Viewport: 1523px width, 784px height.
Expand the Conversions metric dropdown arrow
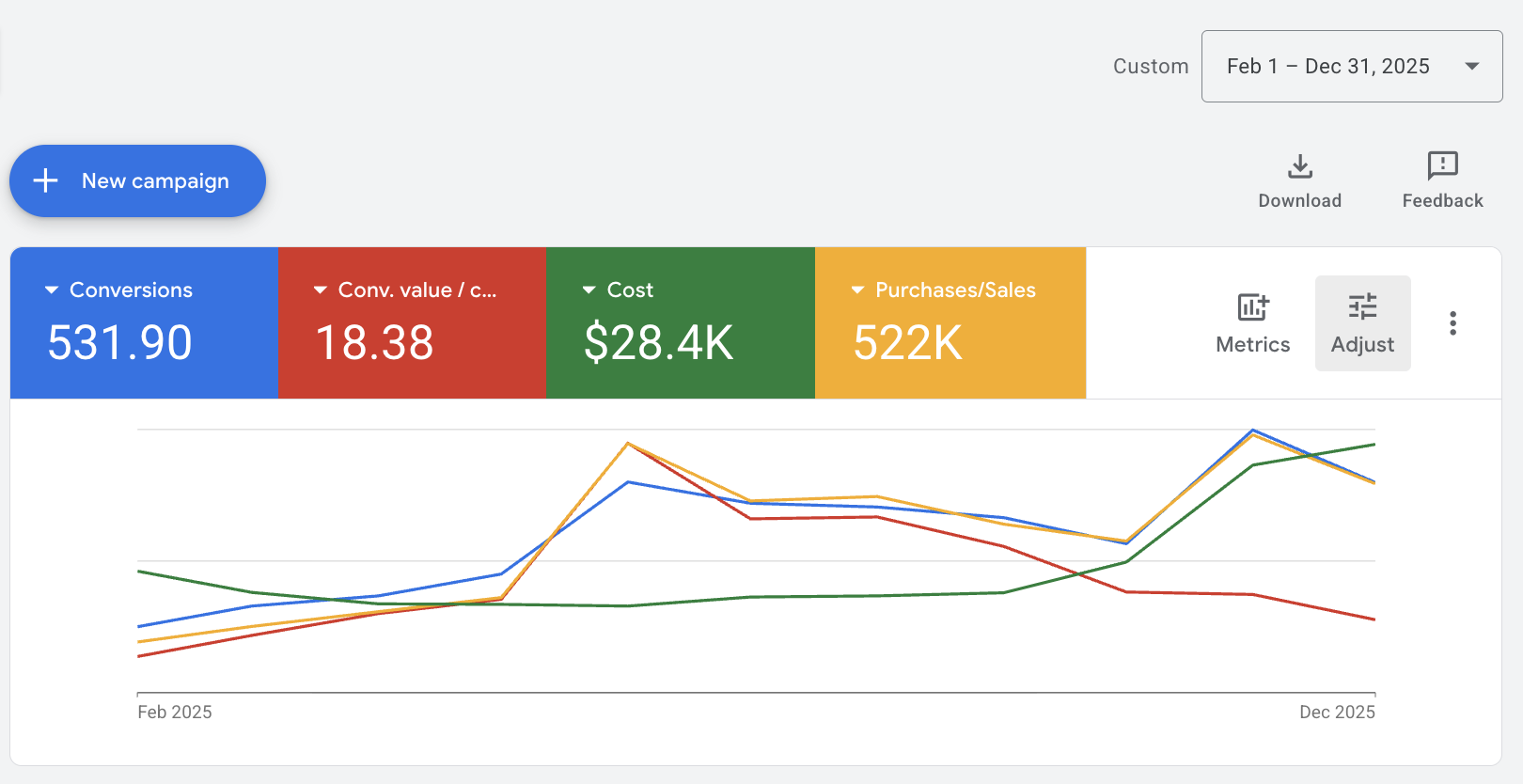52,290
